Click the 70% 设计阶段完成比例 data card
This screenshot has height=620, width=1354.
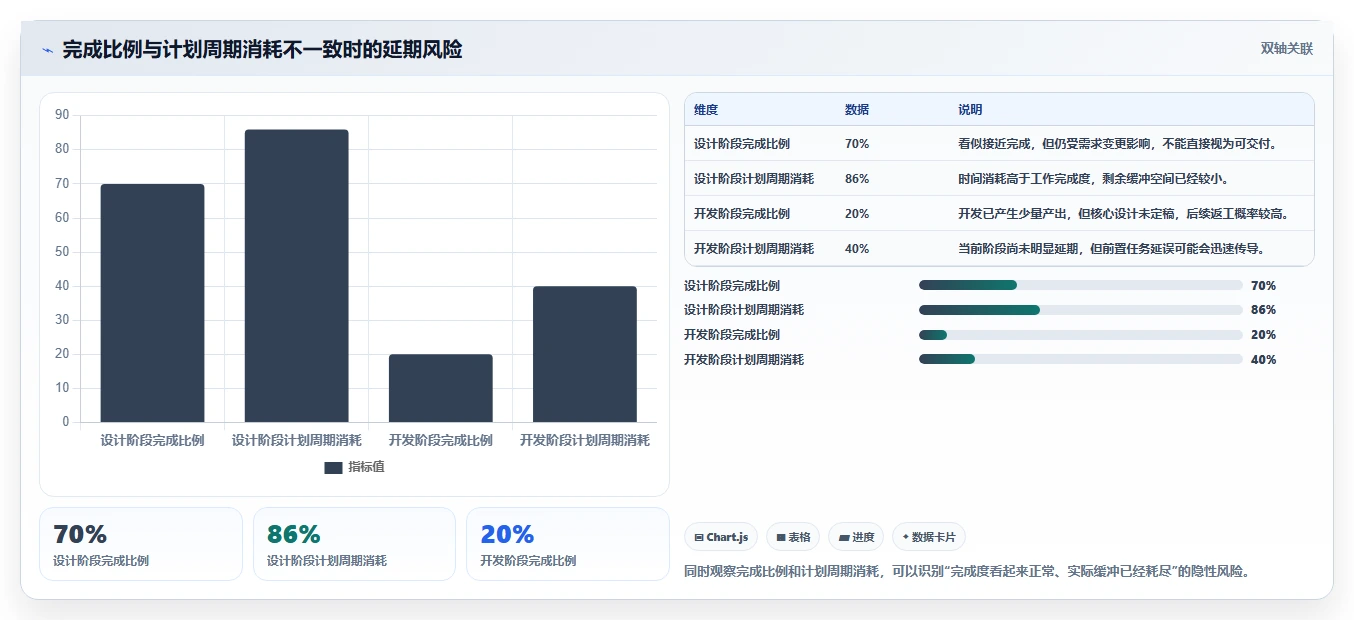pos(141,544)
